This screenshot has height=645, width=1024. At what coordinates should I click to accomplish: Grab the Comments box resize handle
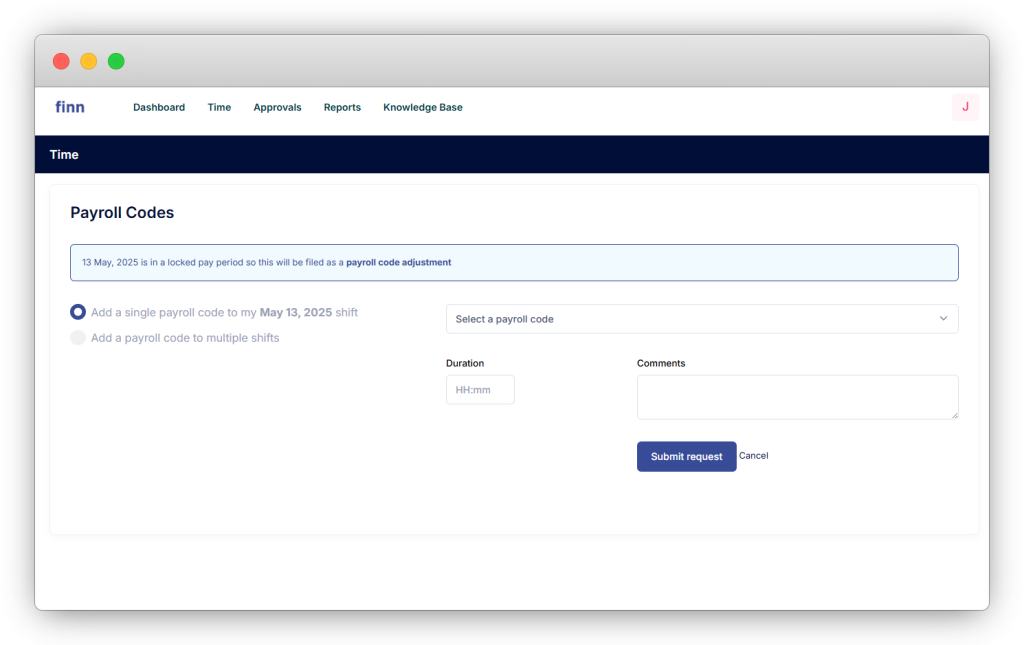[954, 415]
